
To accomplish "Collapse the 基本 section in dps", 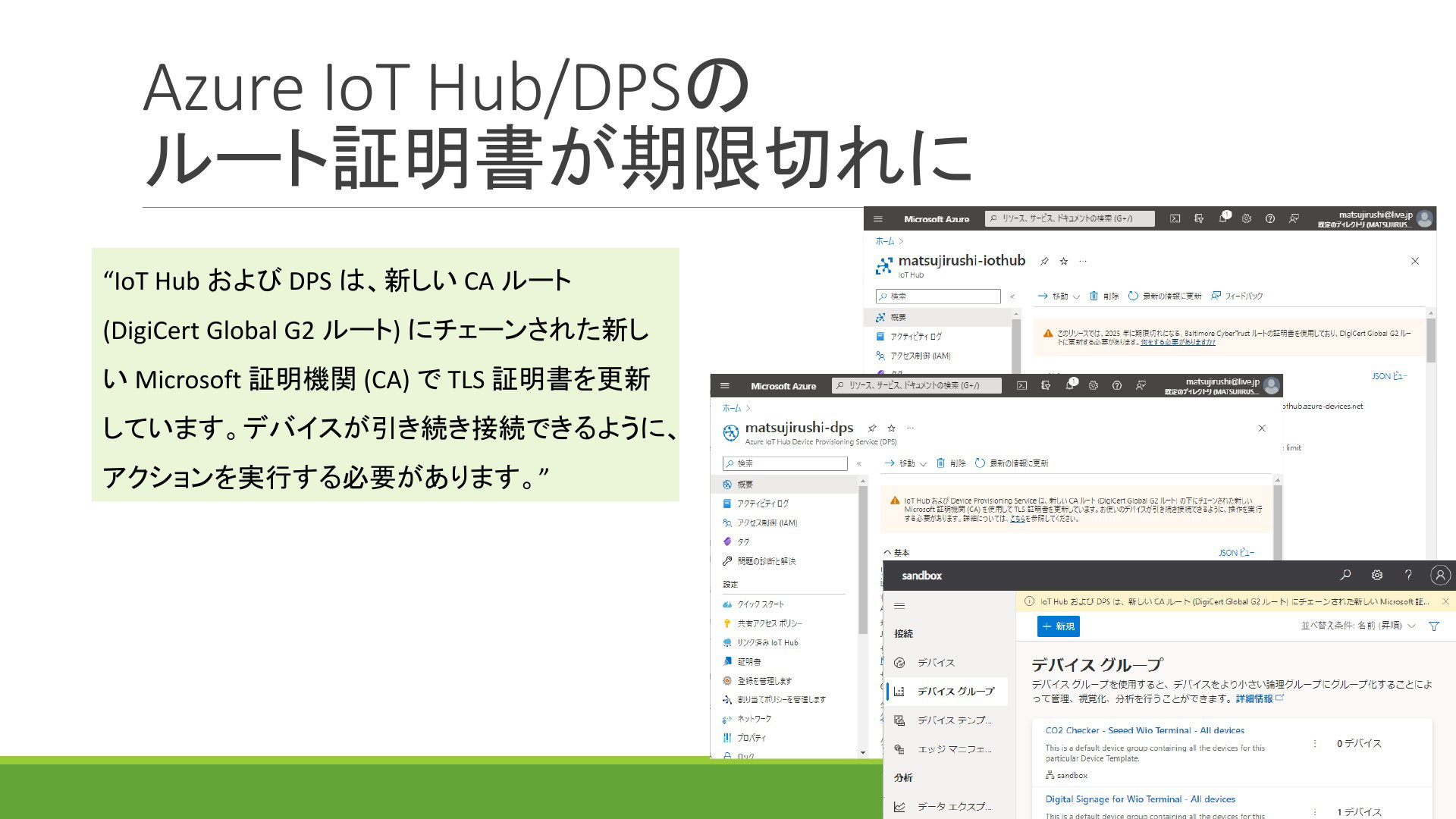I will [x=896, y=553].
